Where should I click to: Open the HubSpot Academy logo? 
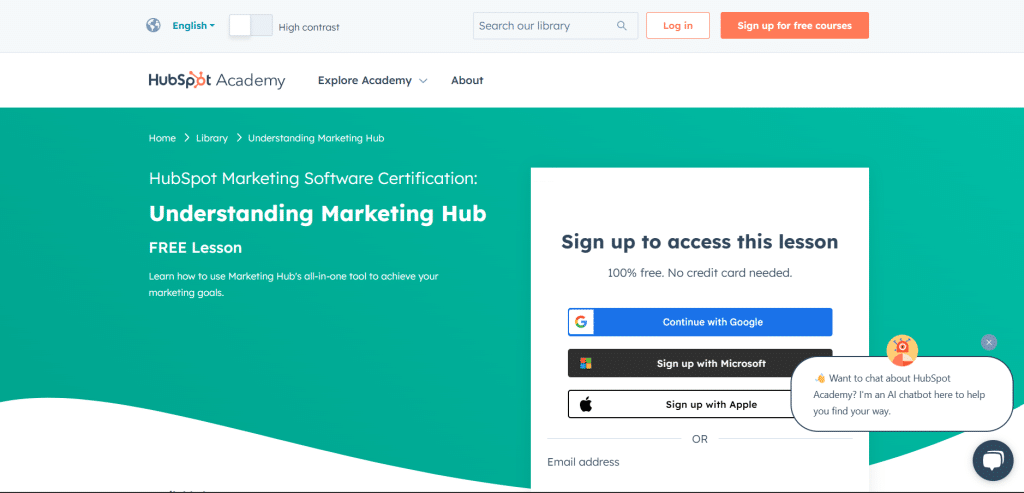coord(217,80)
